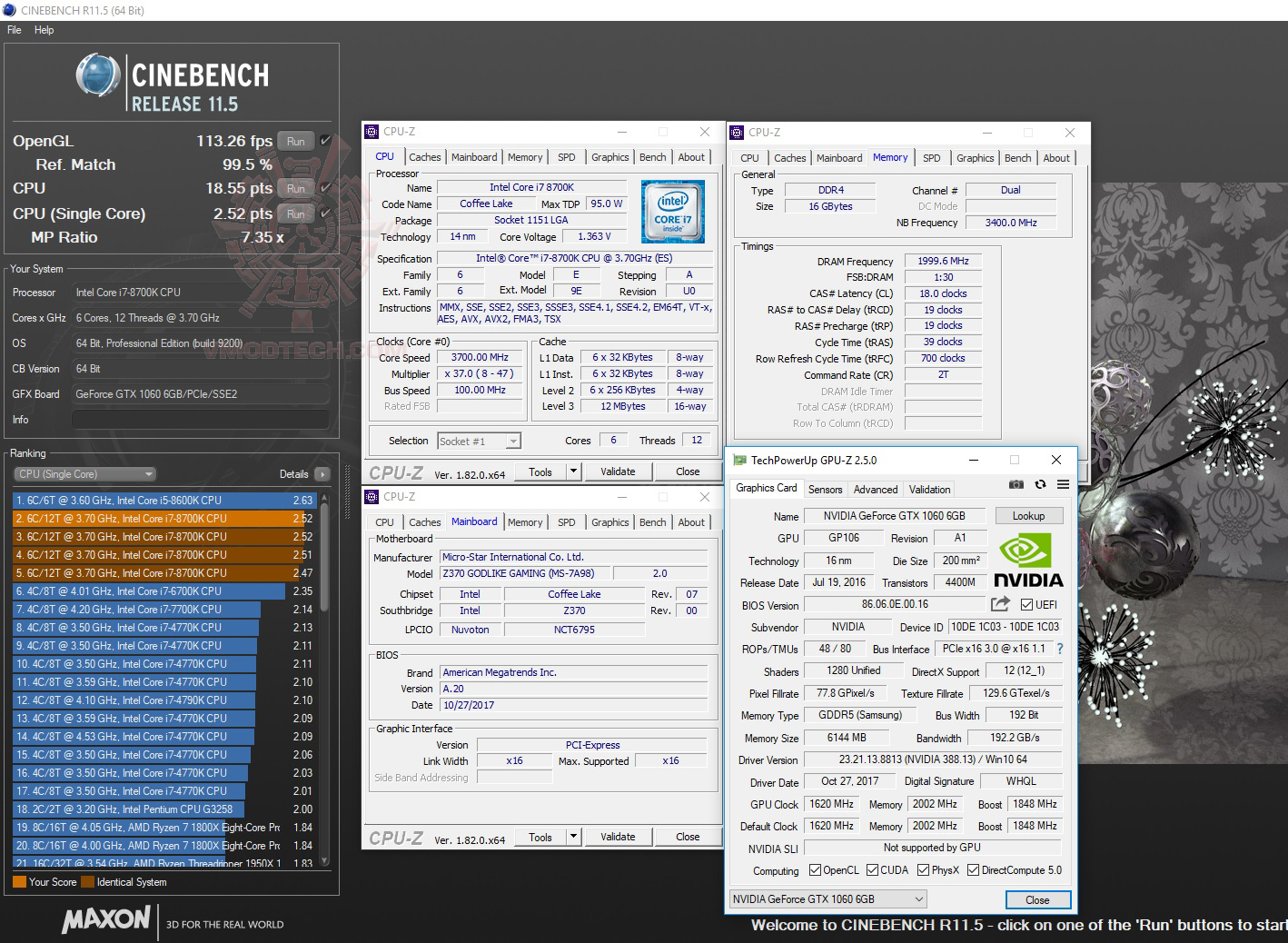Viewport: 1288px width, 943px height.
Task: Click the Intel Core i7 badge in CPU-Z
Action: (673, 212)
